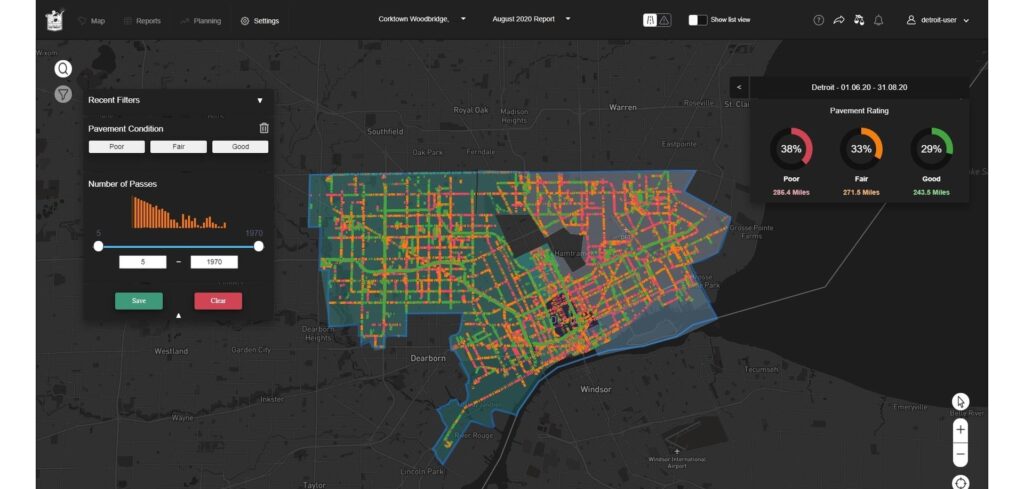Image resolution: width=1024 pixels, height=489 pixels.
Task: Zoom in on the map
Action: tap(960, 430)
